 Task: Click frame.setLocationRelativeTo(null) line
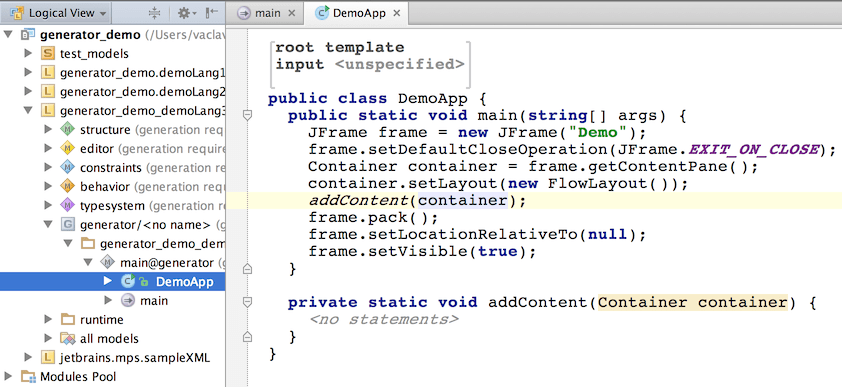pyautogui.click(x=476, y=235)
